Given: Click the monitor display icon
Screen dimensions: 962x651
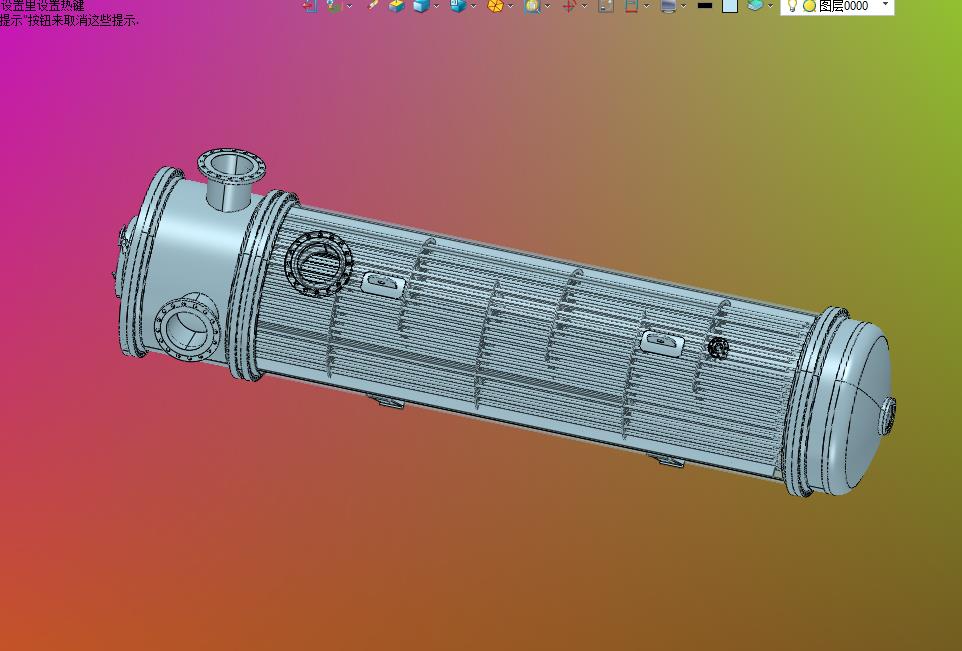Looking at the screenshot, I should [668, 6].
